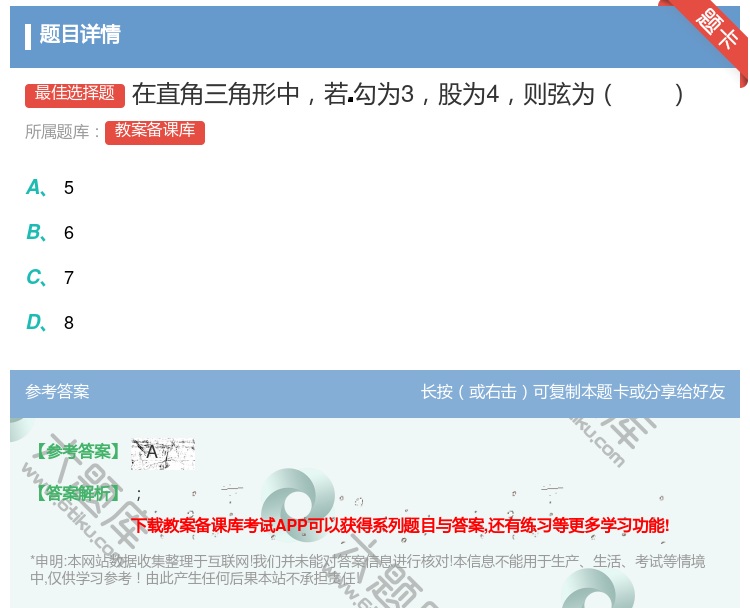Click the 长按（或右击）可复制本题卡 hint text
This screenshot has height=608, width=750.
click(x=573, y=392)
